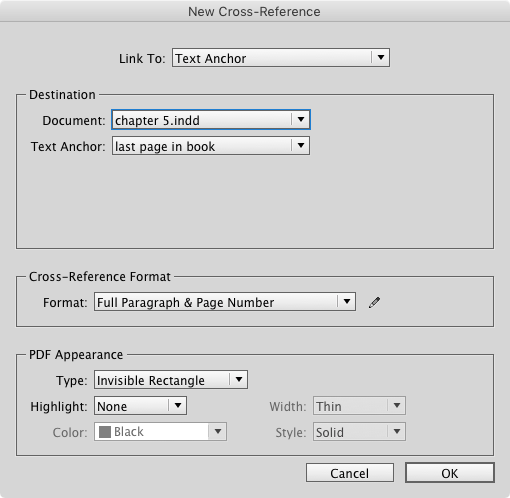
Task: Click the arrow beside Invisible Rectangle
Action: pyautogui.click(x=239, y=379)
